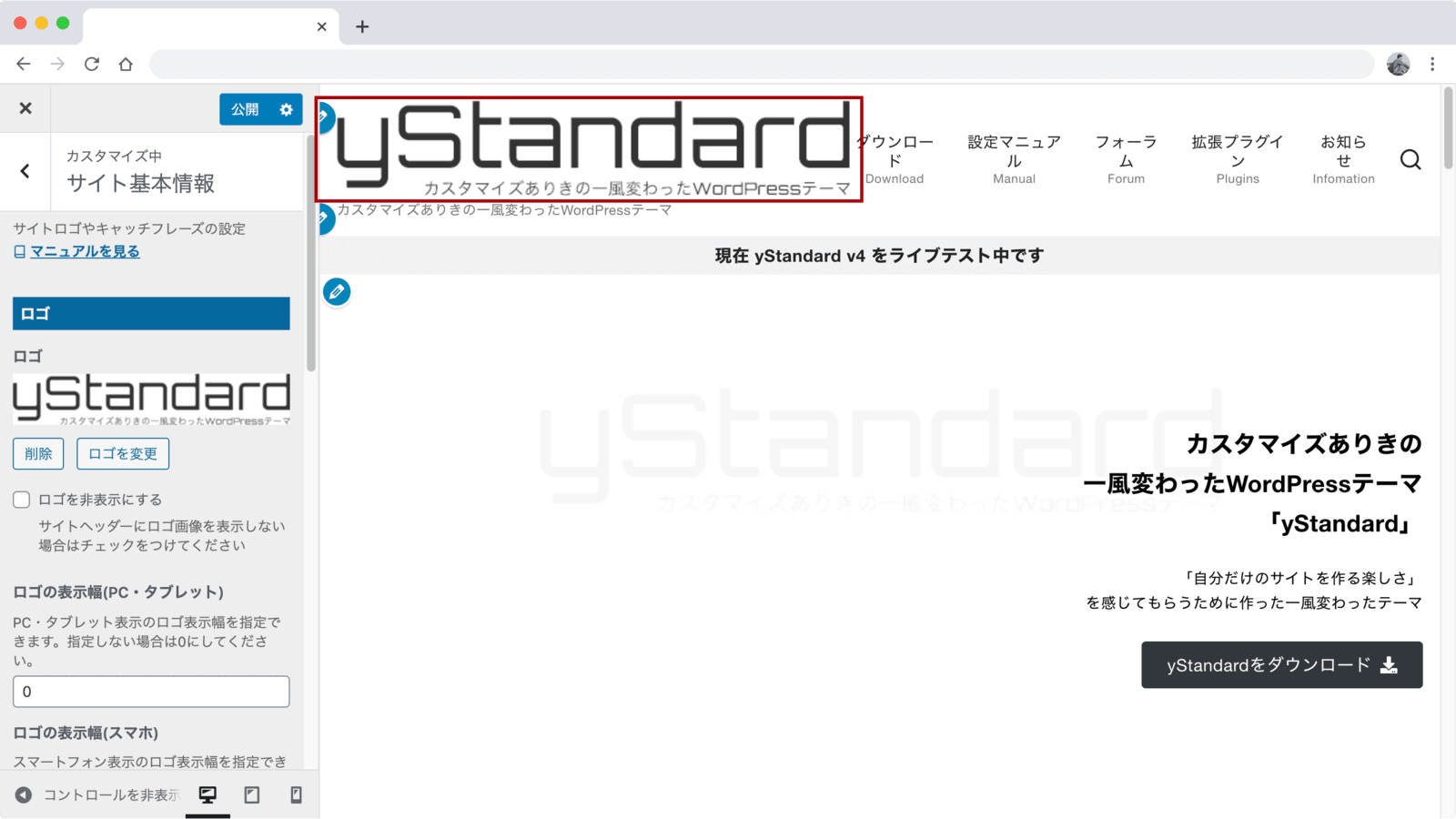Viewport: 1456px width, 819px height.
Task: Click the edit shortcut beside the tagline
Action: pos(325,218)
